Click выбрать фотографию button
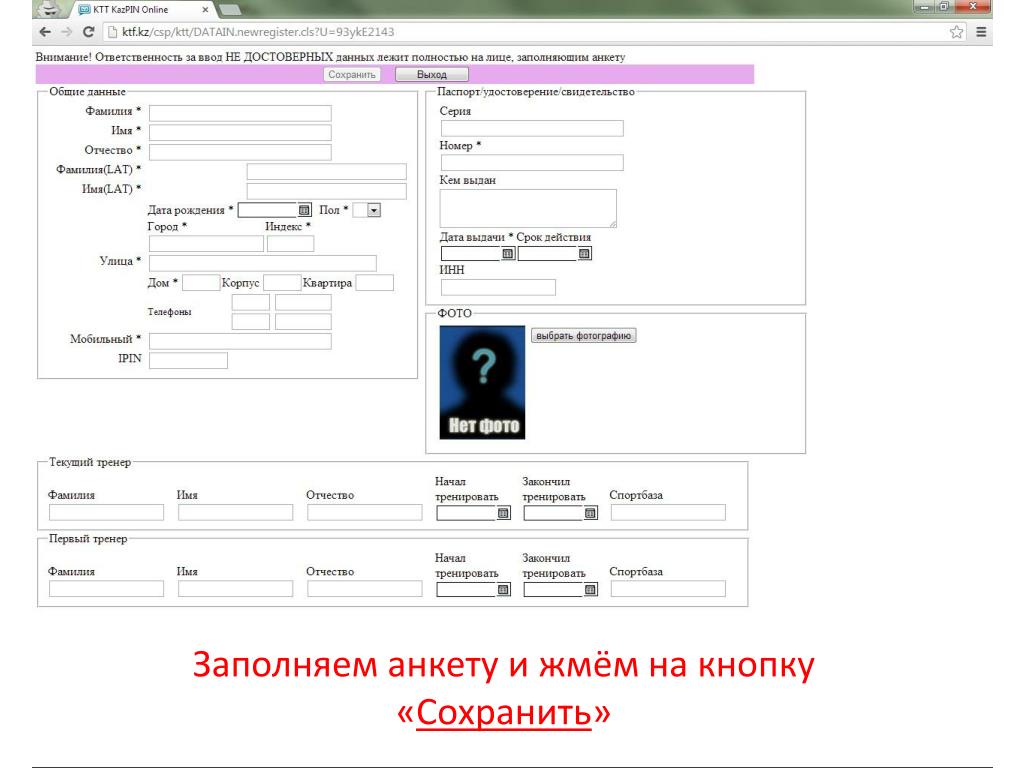 coord(584,336)
